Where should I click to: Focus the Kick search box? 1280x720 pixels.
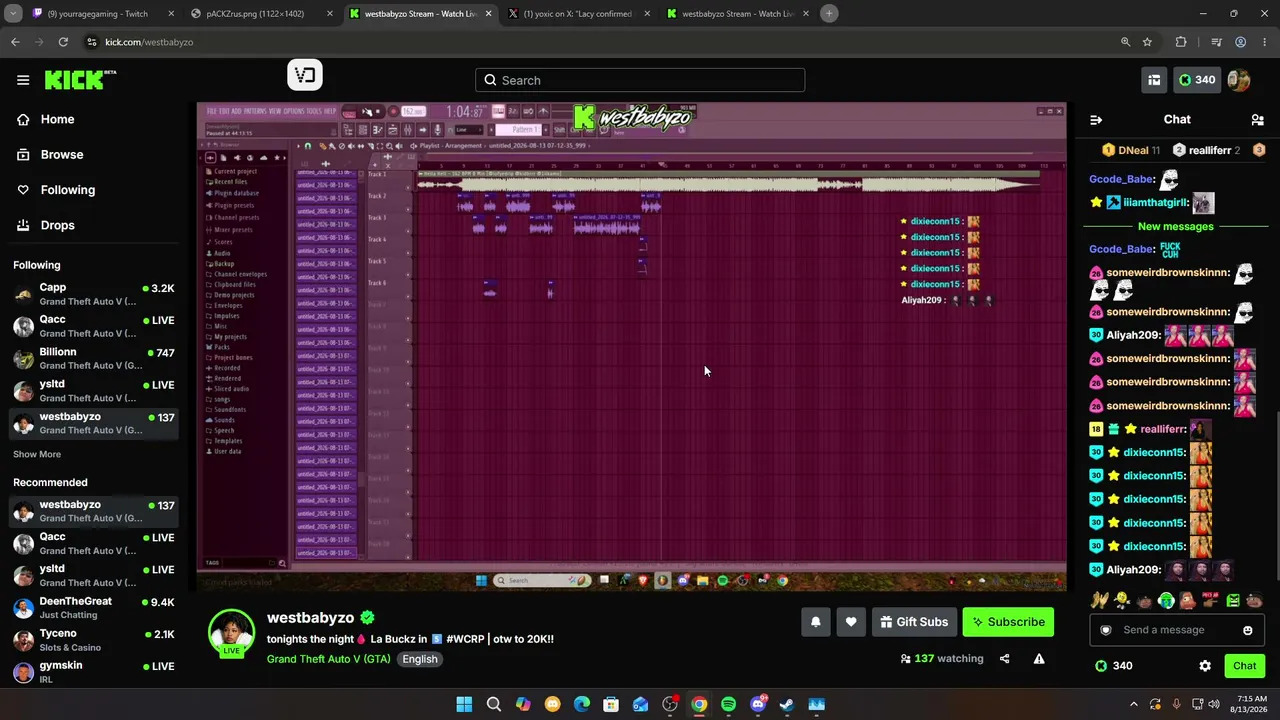(x=640, y=80)
